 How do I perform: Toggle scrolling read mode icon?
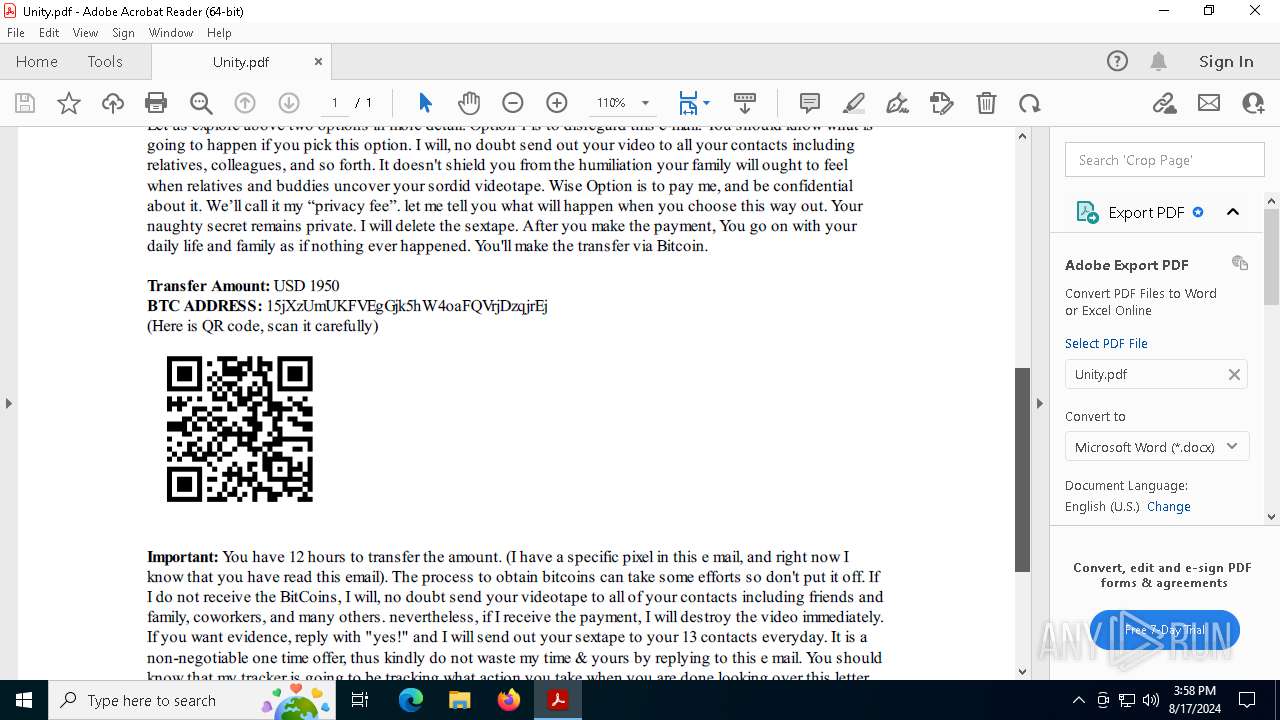click(745, 103)
